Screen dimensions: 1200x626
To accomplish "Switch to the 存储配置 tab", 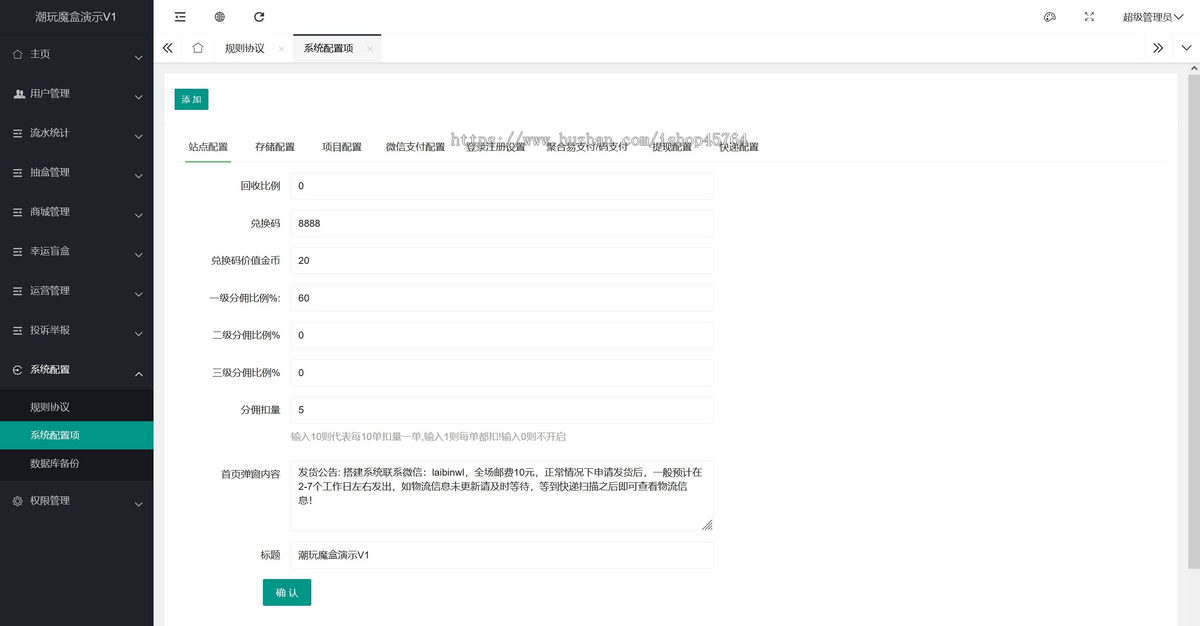I will coord(275,147).
